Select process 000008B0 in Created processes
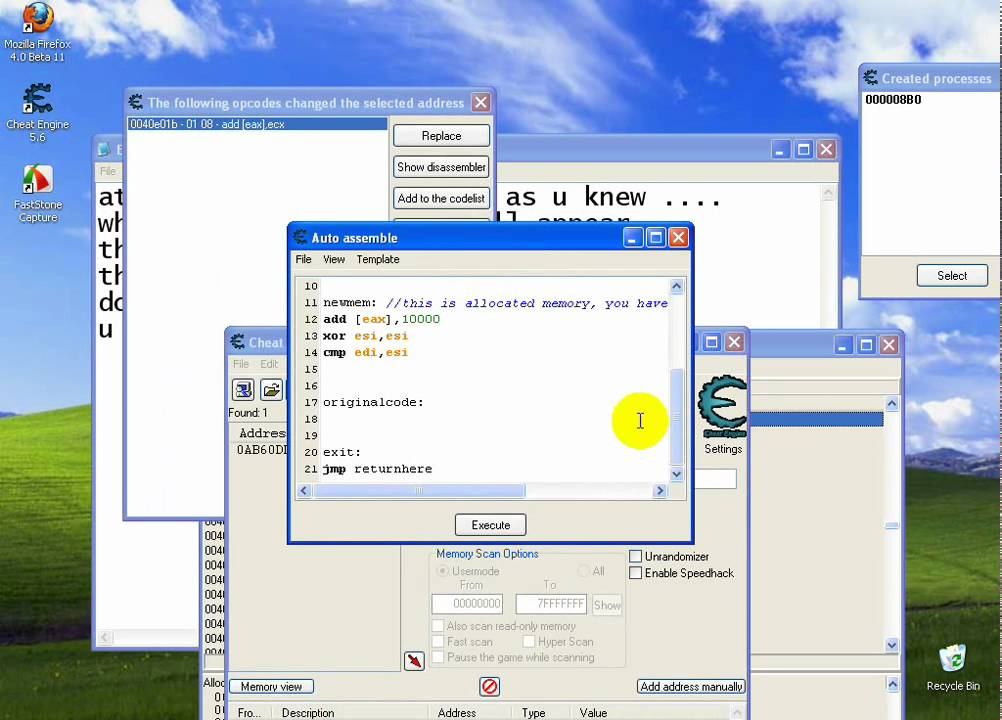Image resolution: width=1002 pixels, height=720 pixels. click(893, 100)
